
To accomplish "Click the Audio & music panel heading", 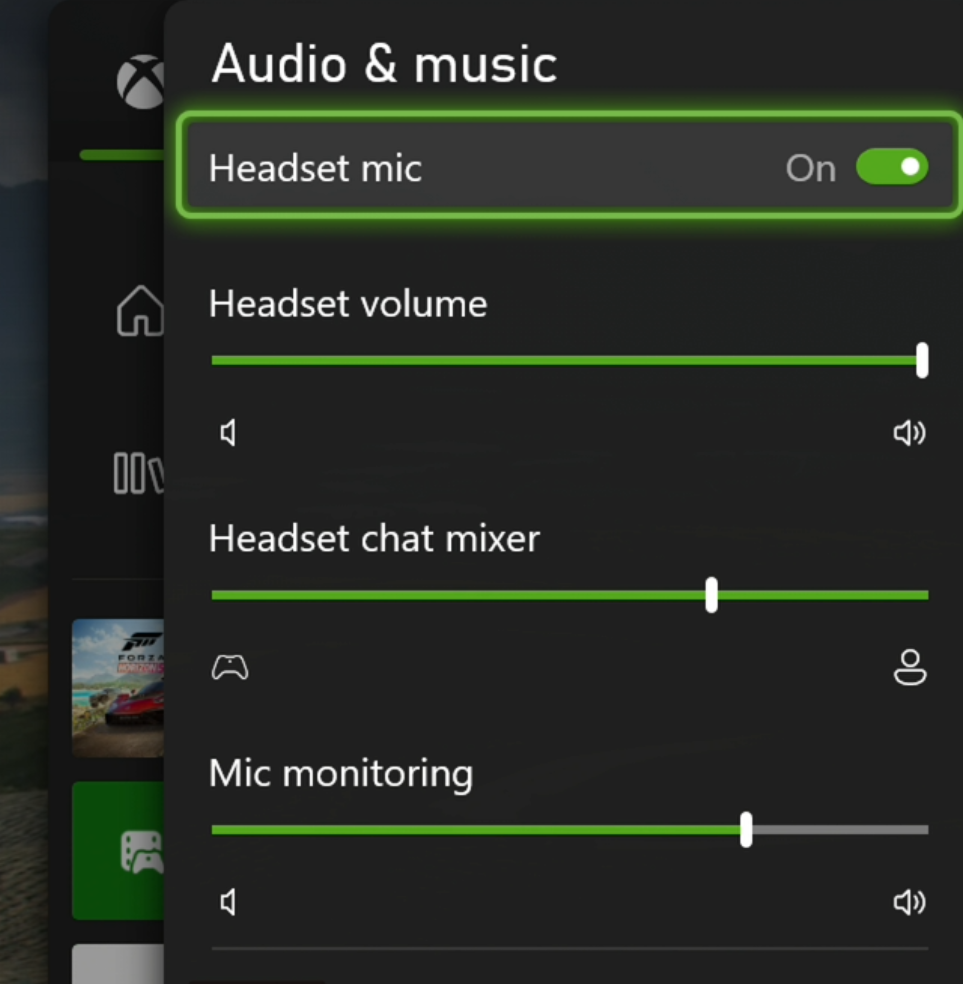I will (384, 65).
